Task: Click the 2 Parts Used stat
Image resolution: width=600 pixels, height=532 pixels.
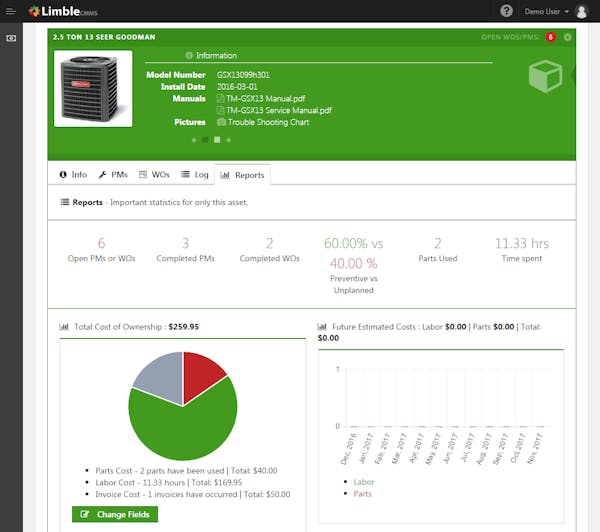Action: [x=438, y=250]
